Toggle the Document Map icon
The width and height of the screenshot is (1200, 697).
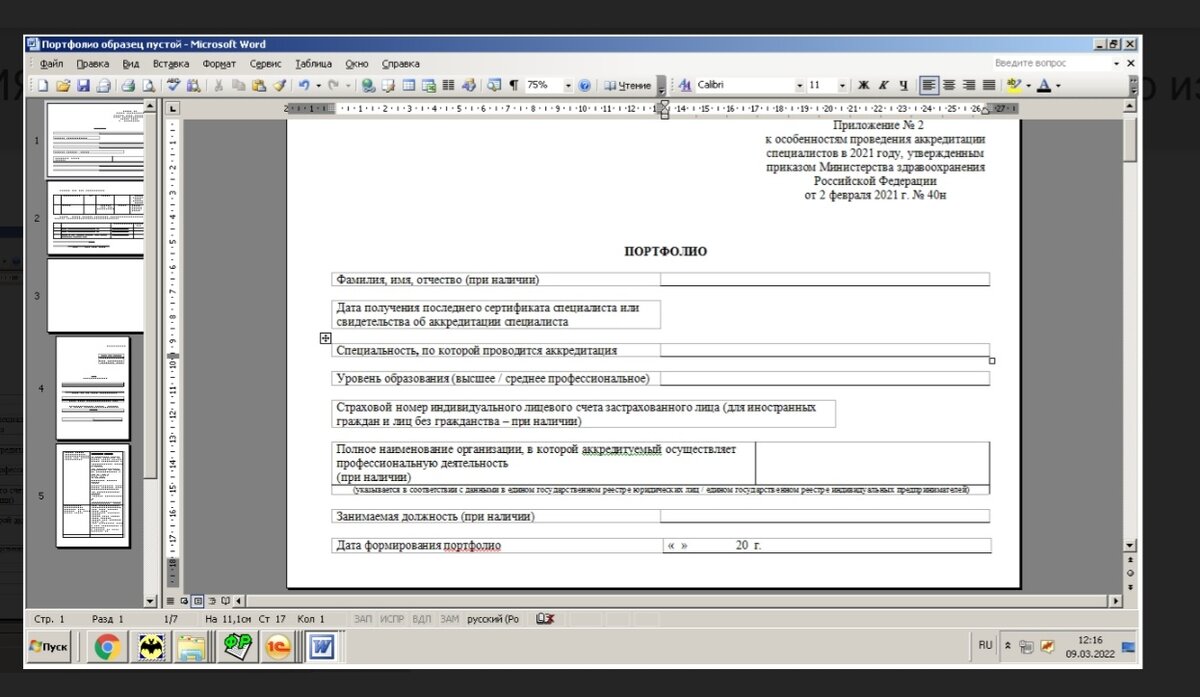493,86
